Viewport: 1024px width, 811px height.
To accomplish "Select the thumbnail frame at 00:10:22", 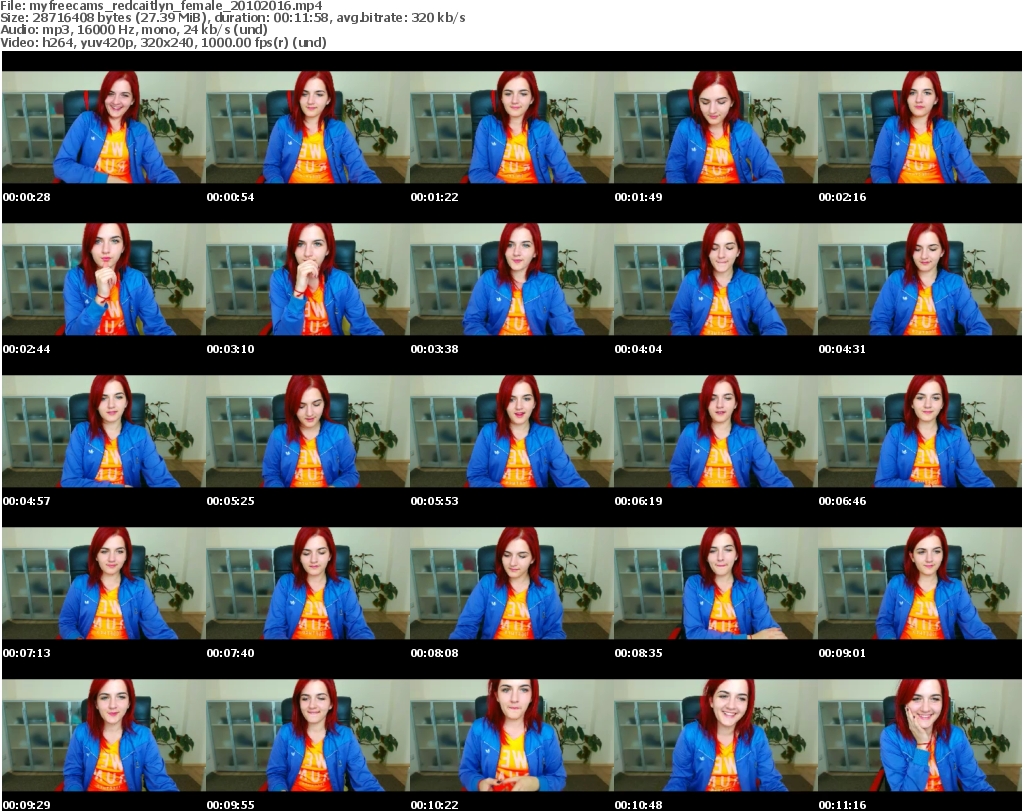I will 511,735.
